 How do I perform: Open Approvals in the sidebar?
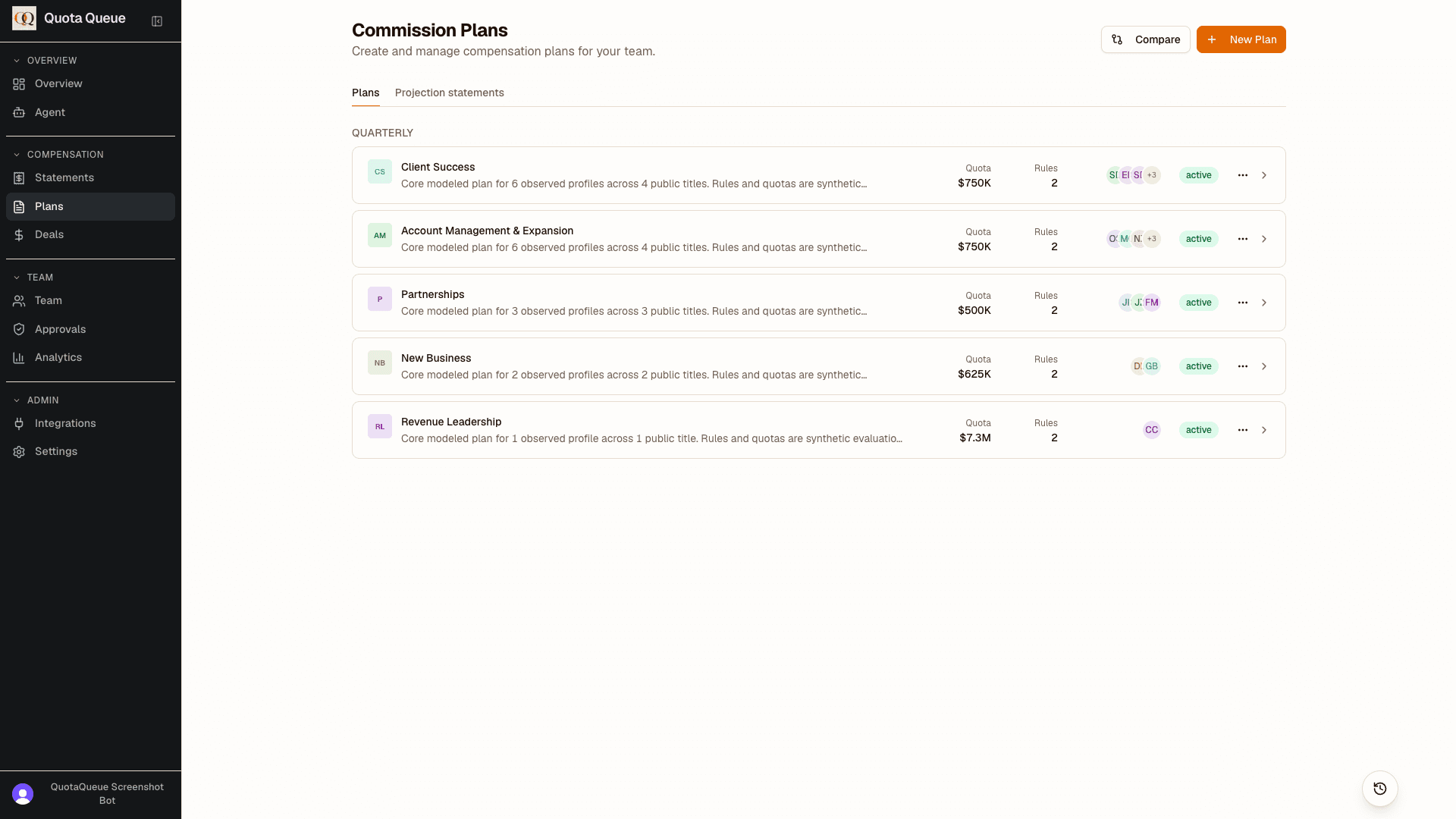[90, 329]
